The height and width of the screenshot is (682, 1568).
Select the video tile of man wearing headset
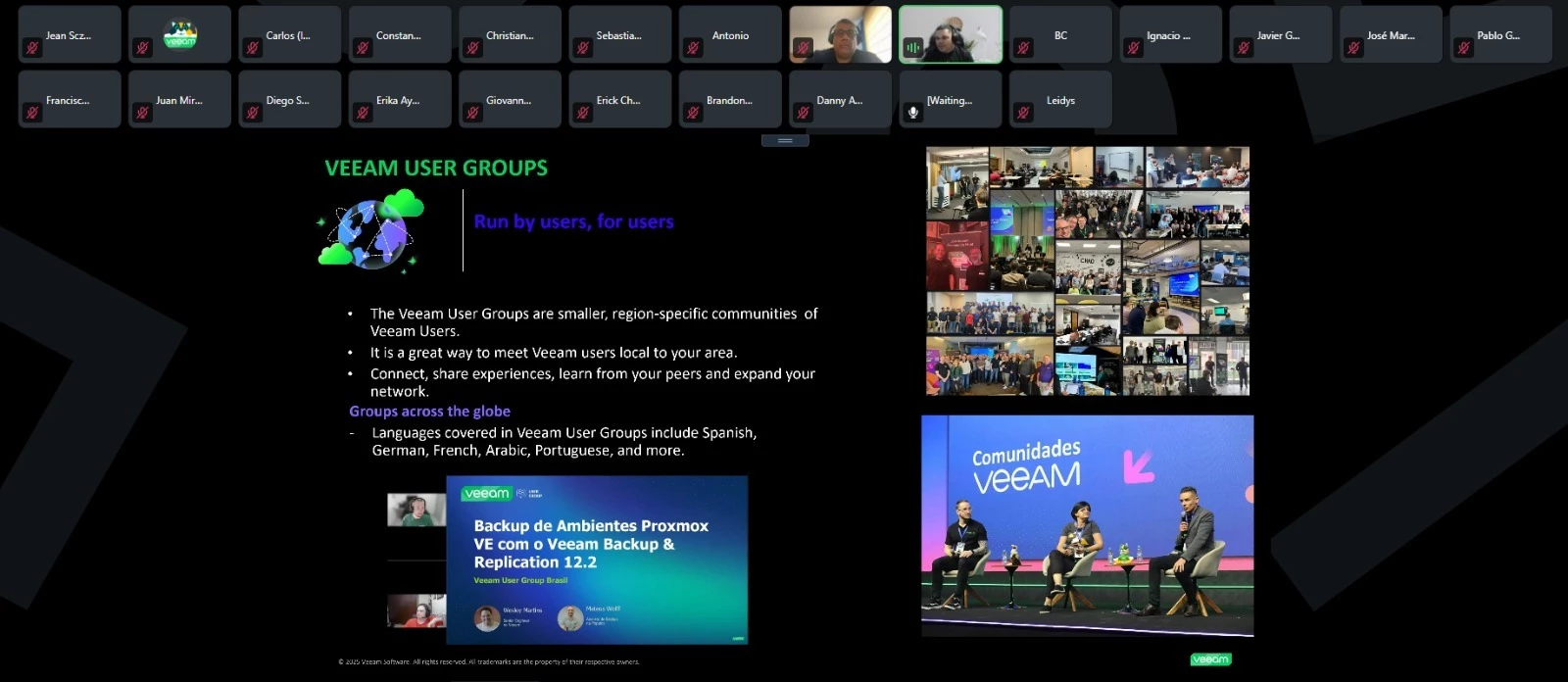tap(841, 34)
